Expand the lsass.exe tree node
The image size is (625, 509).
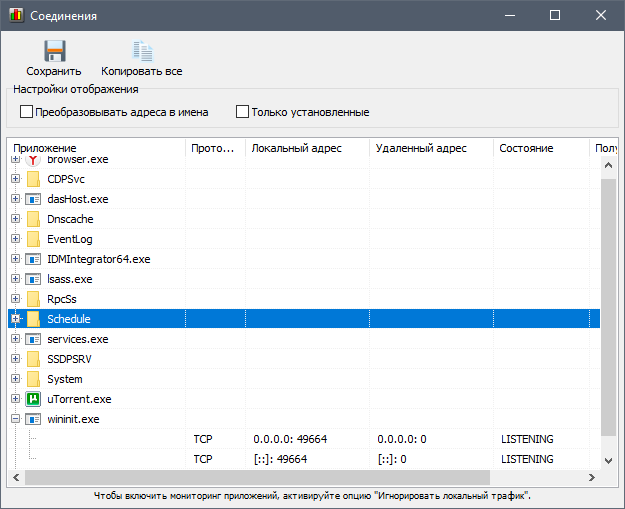pyautogui.click(x=16, y=279)
